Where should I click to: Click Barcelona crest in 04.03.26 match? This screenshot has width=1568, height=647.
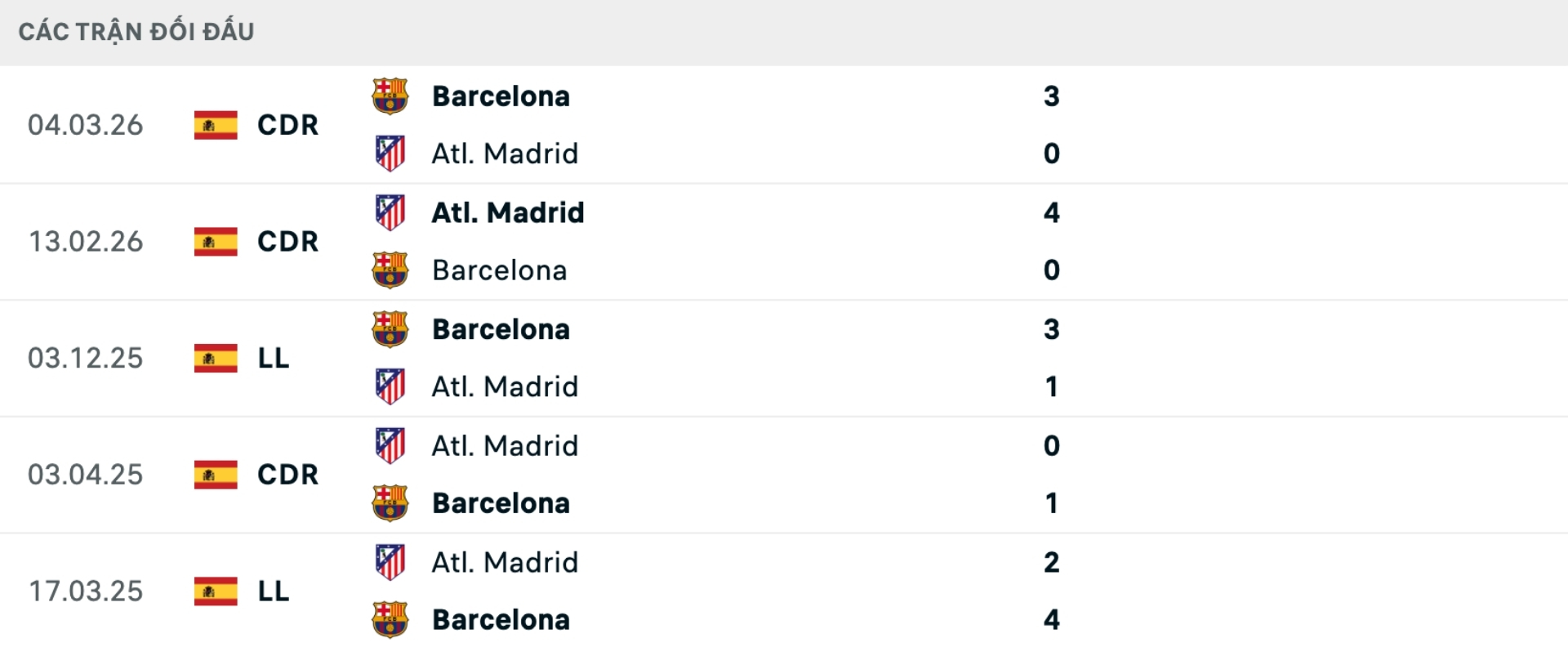click(390, 96)
